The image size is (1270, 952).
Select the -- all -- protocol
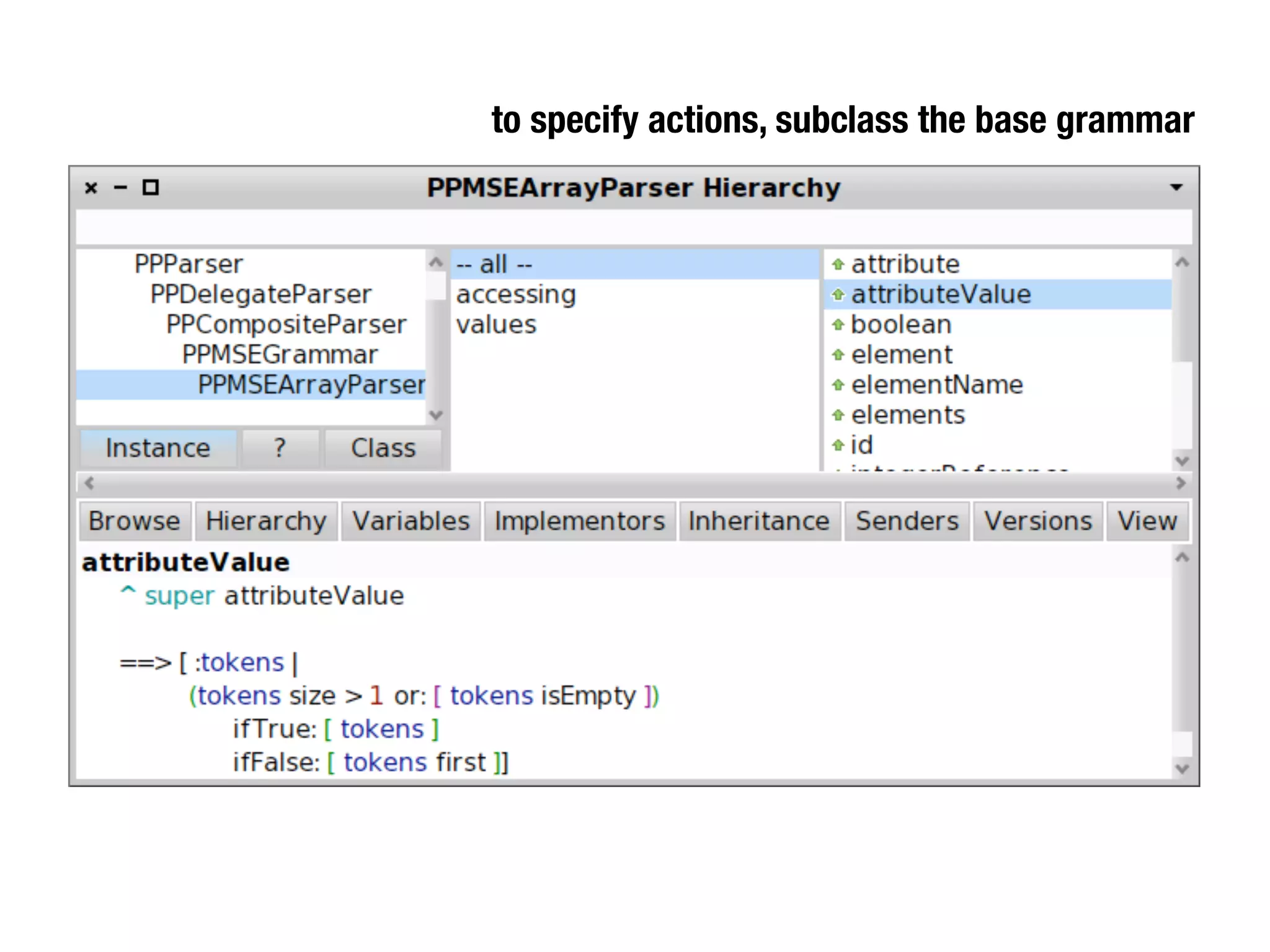[635, 265]
